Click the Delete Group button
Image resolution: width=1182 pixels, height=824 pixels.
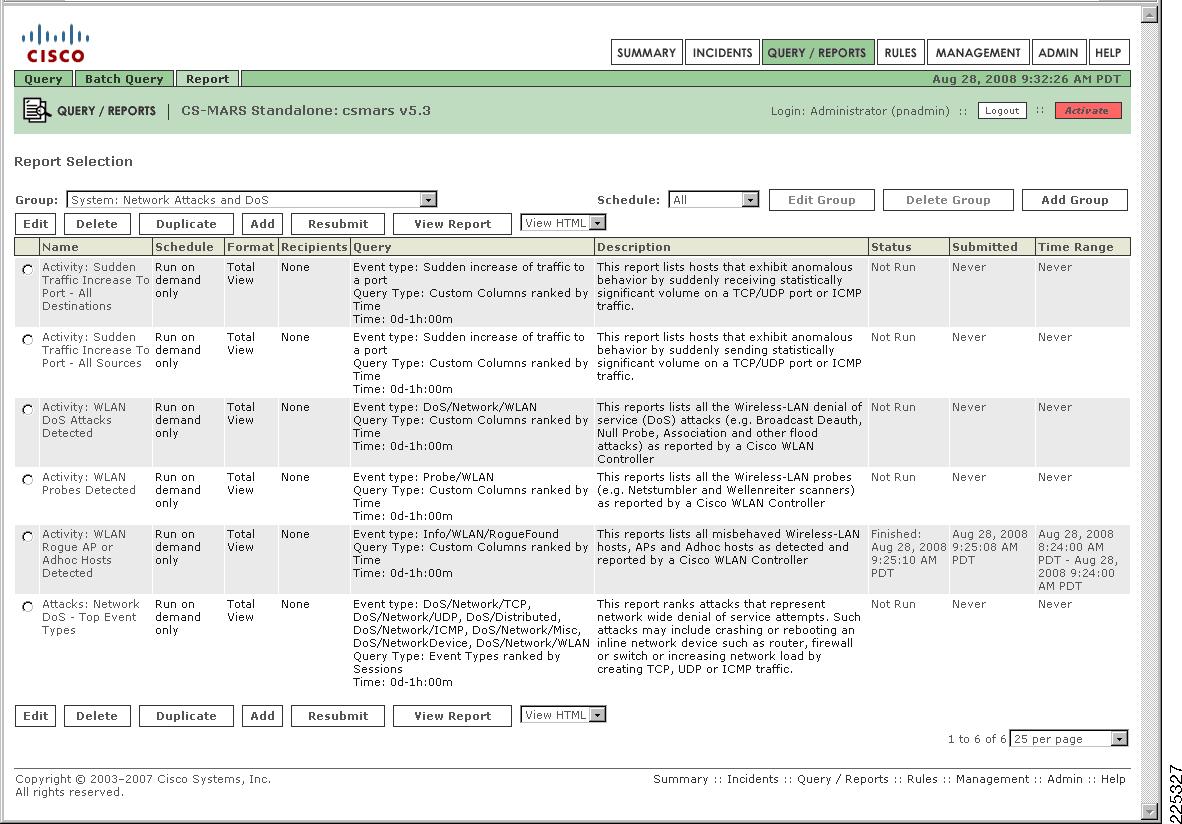tap(948, 200)
